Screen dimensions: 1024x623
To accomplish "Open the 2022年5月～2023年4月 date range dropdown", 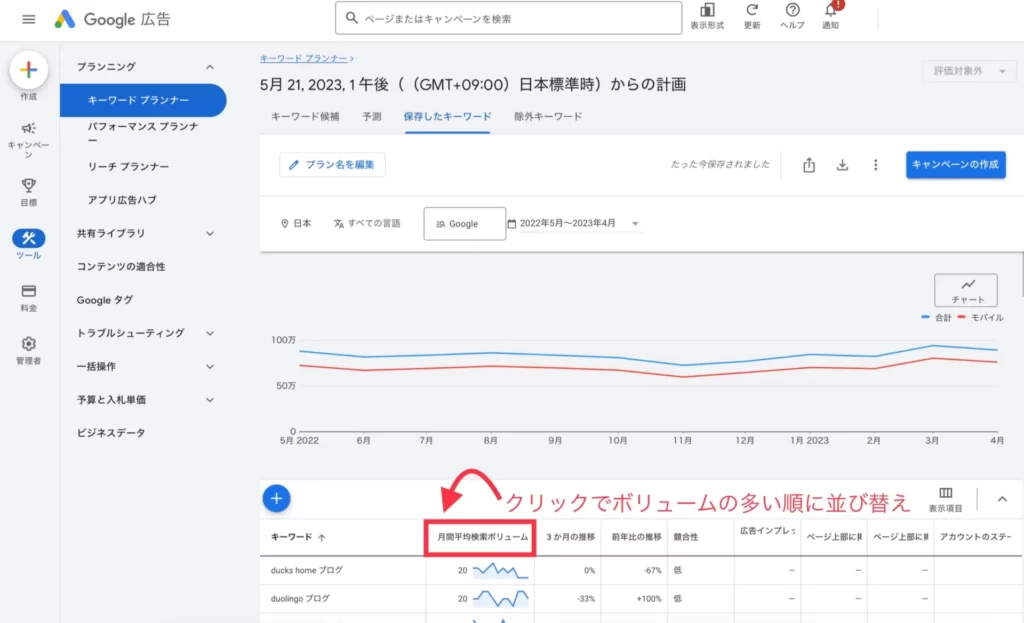I will (574, 223).
